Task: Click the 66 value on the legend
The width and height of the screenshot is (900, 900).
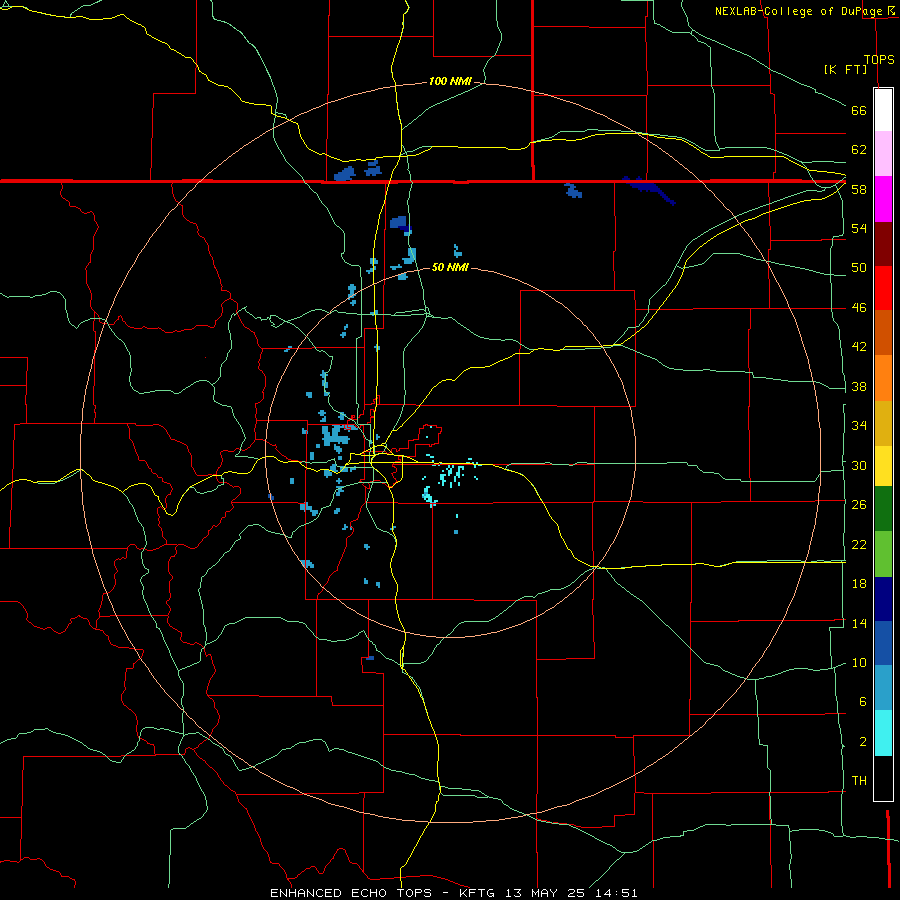Action: [859, 110]
